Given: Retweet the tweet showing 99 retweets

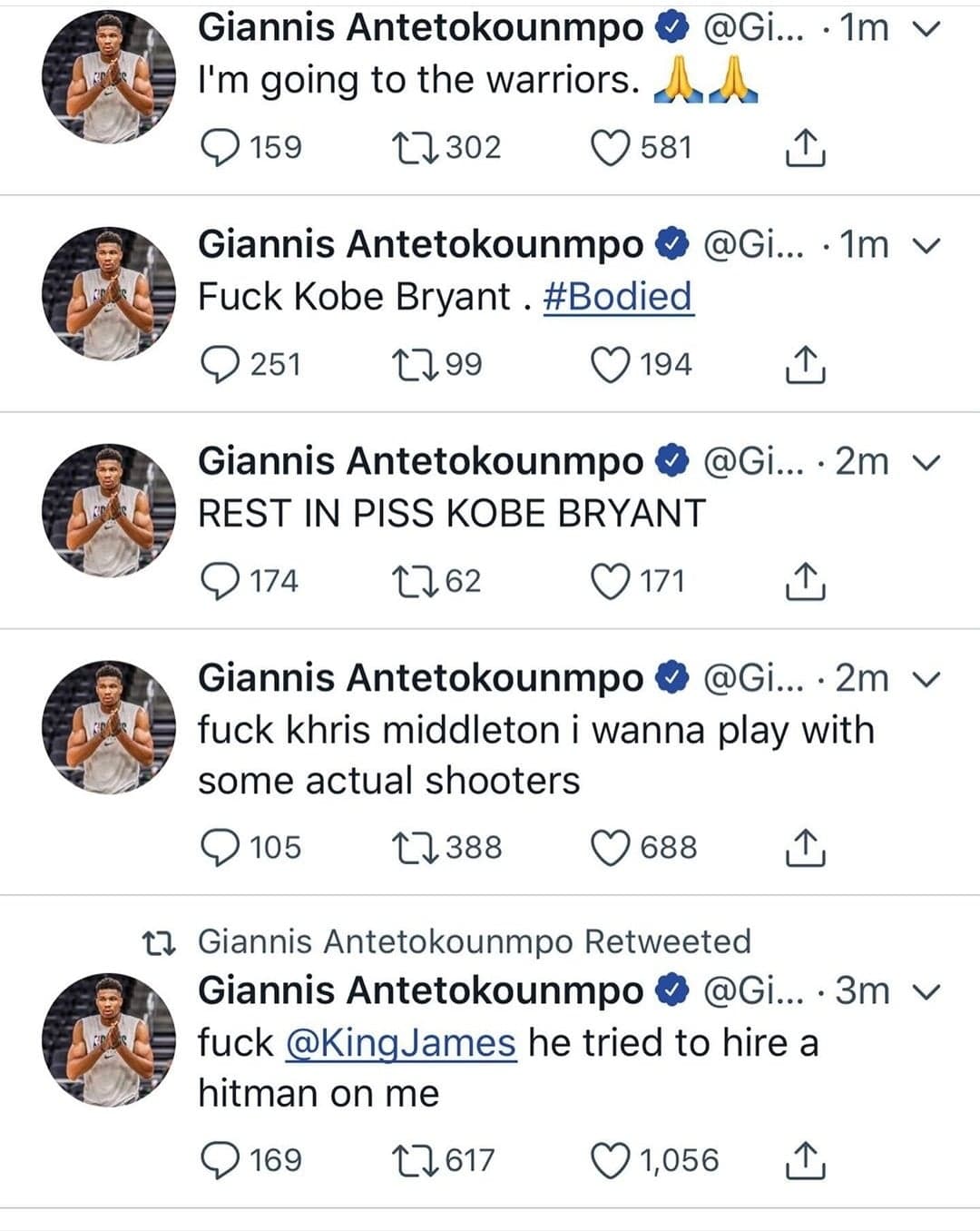Looking at the screenshot, I should 416,365.
